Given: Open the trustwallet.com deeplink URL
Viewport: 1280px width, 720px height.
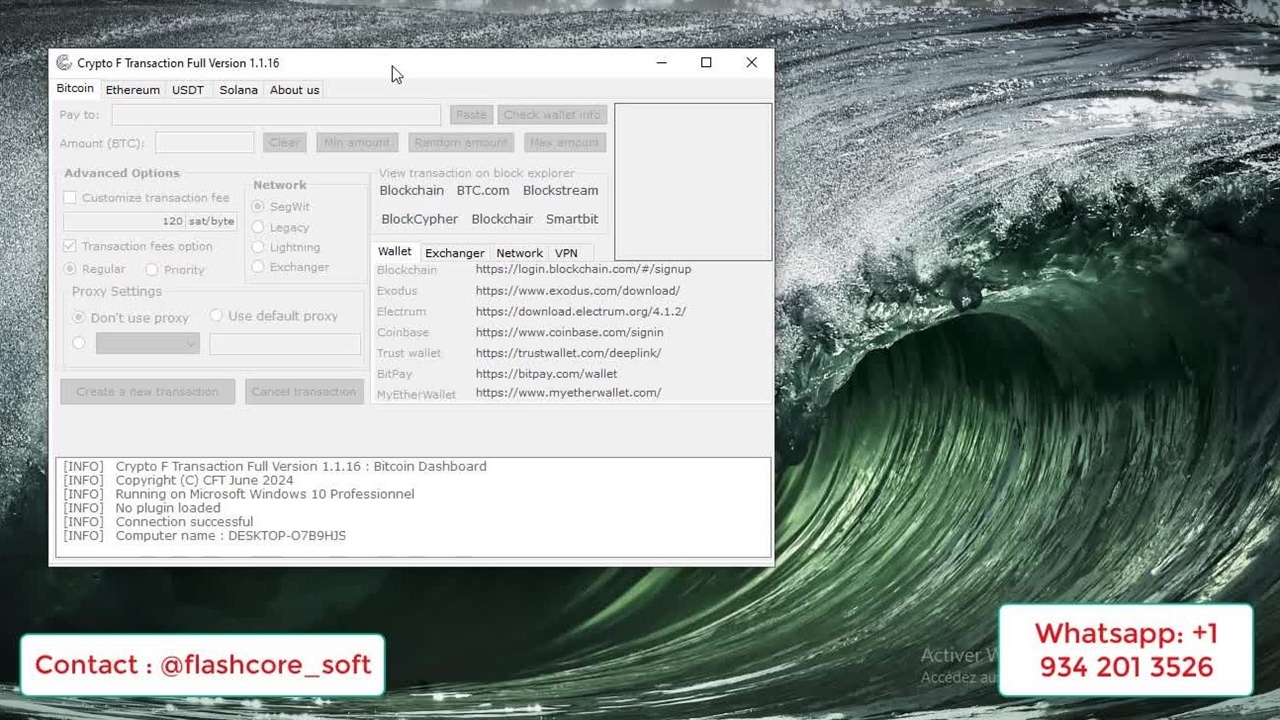Looking at the screenshot, I should pyautogui.click(x=569, y=353).
